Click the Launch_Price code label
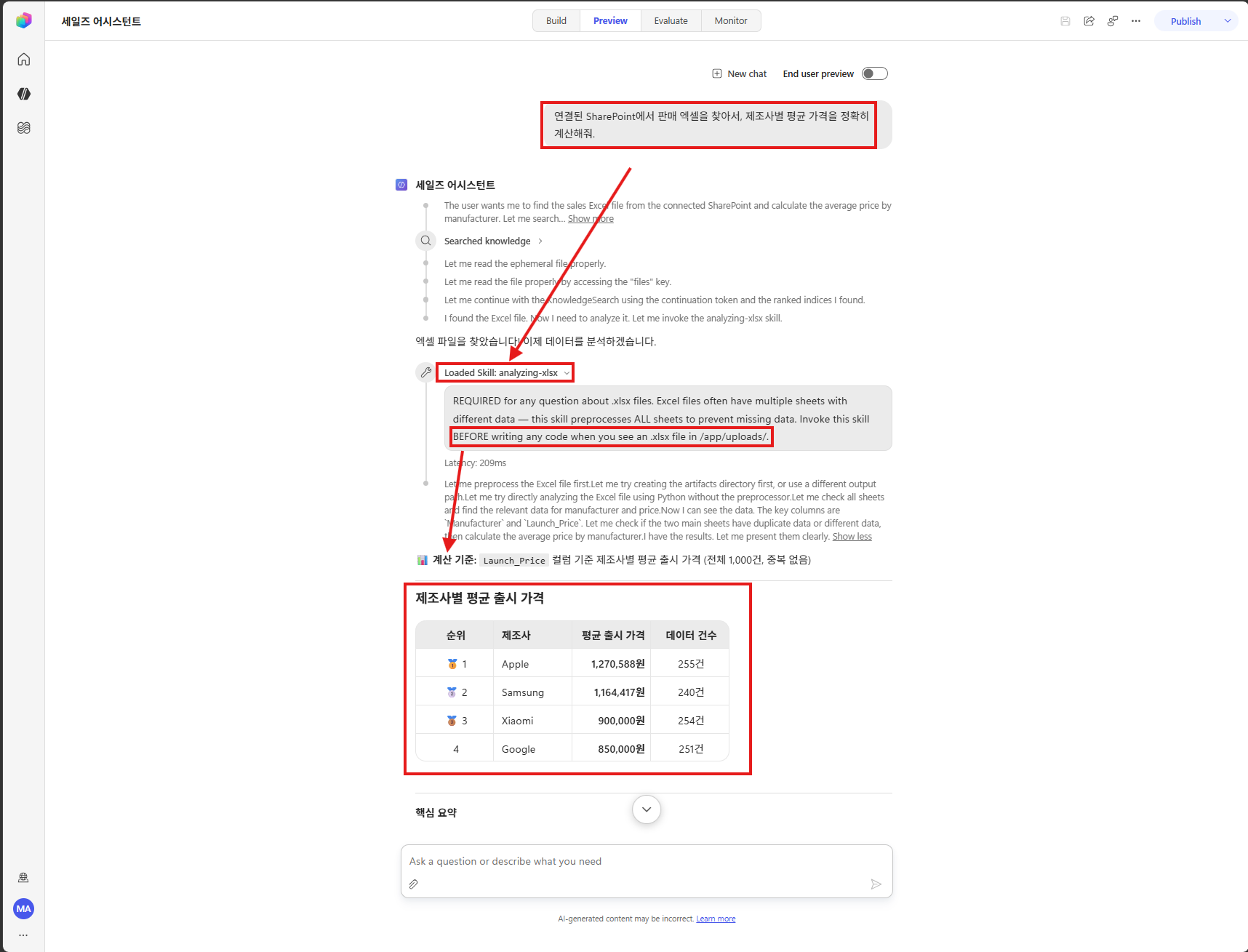 pos(514,560)
